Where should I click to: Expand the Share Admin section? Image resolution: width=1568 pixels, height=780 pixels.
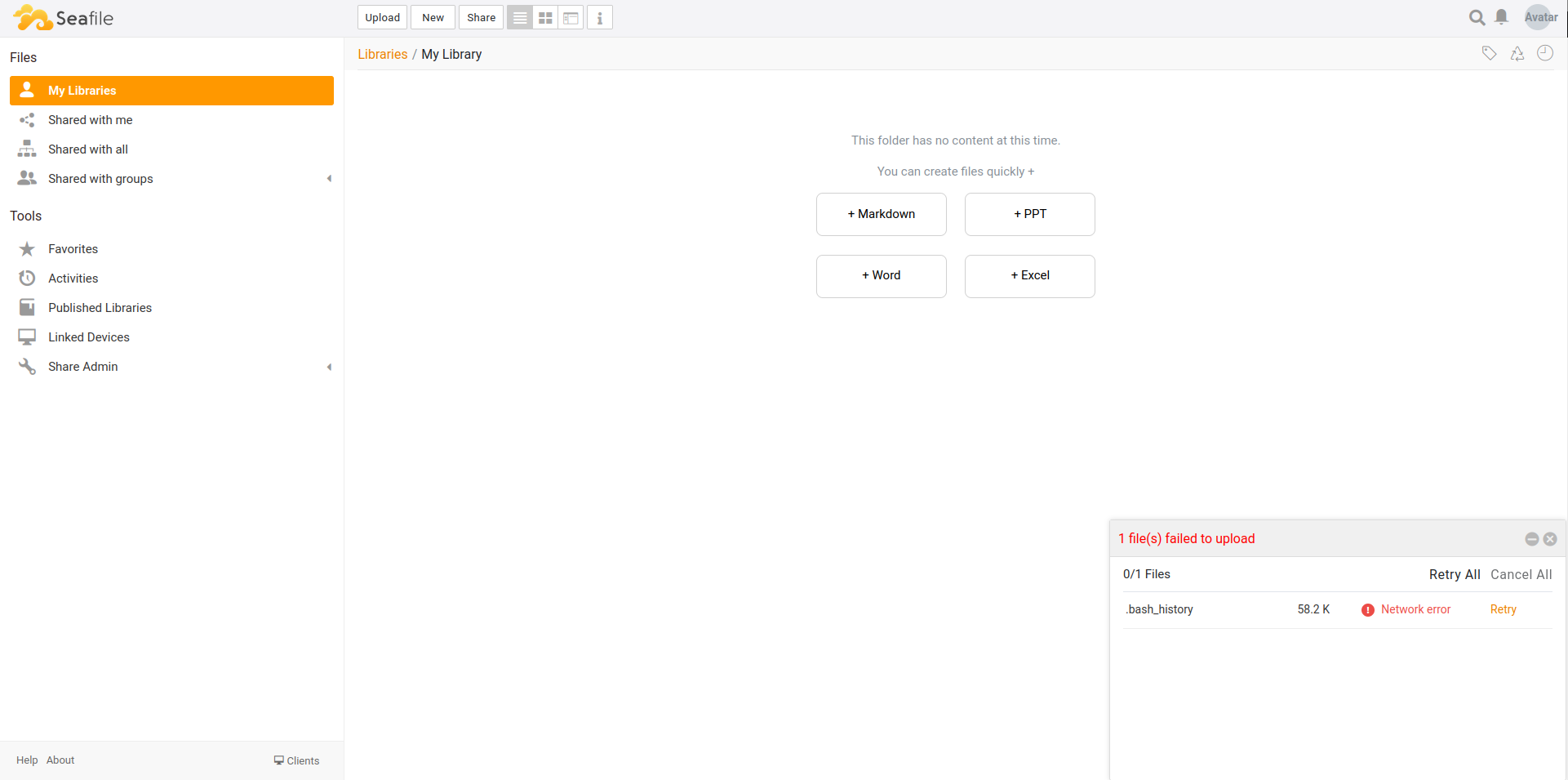click(x=330, y=367)
